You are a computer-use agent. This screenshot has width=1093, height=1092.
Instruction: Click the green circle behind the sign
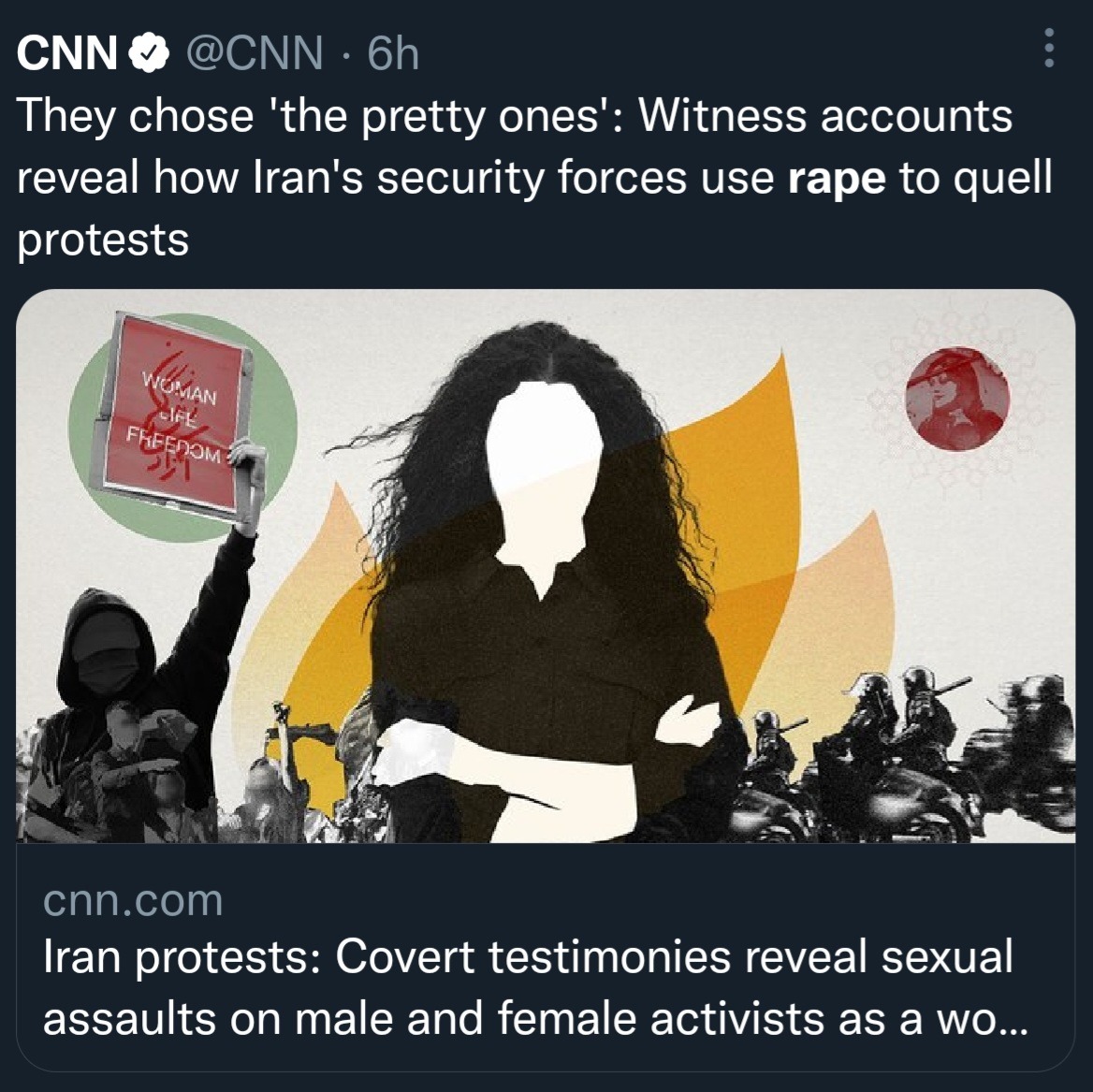182,427
